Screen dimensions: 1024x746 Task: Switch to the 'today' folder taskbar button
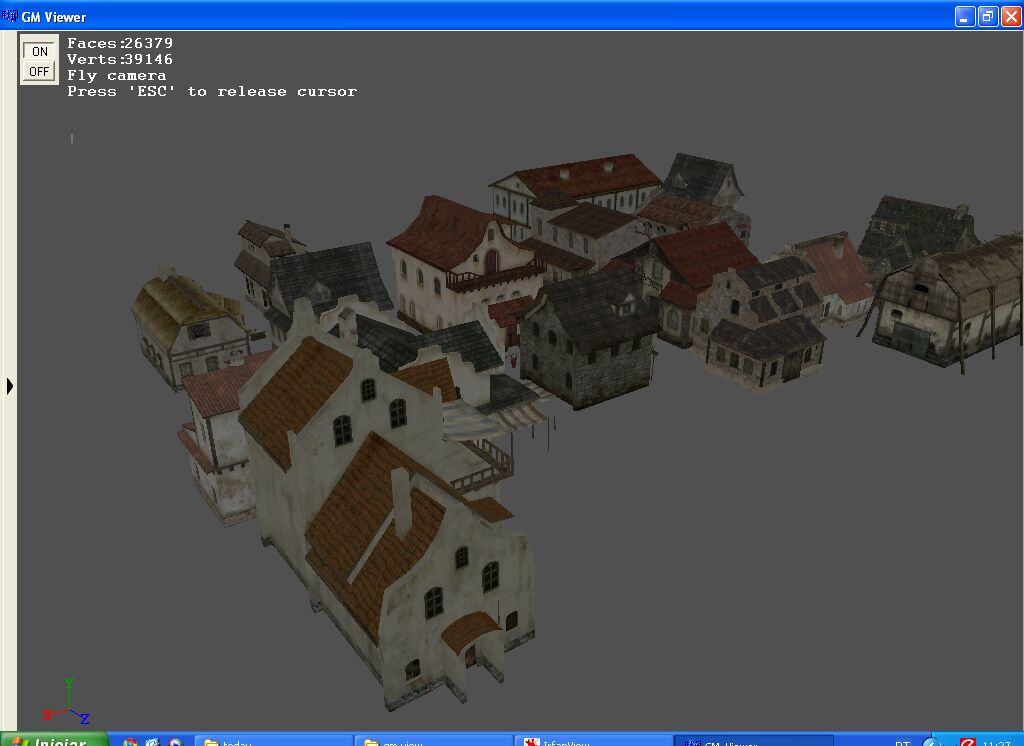pos(273,740)
